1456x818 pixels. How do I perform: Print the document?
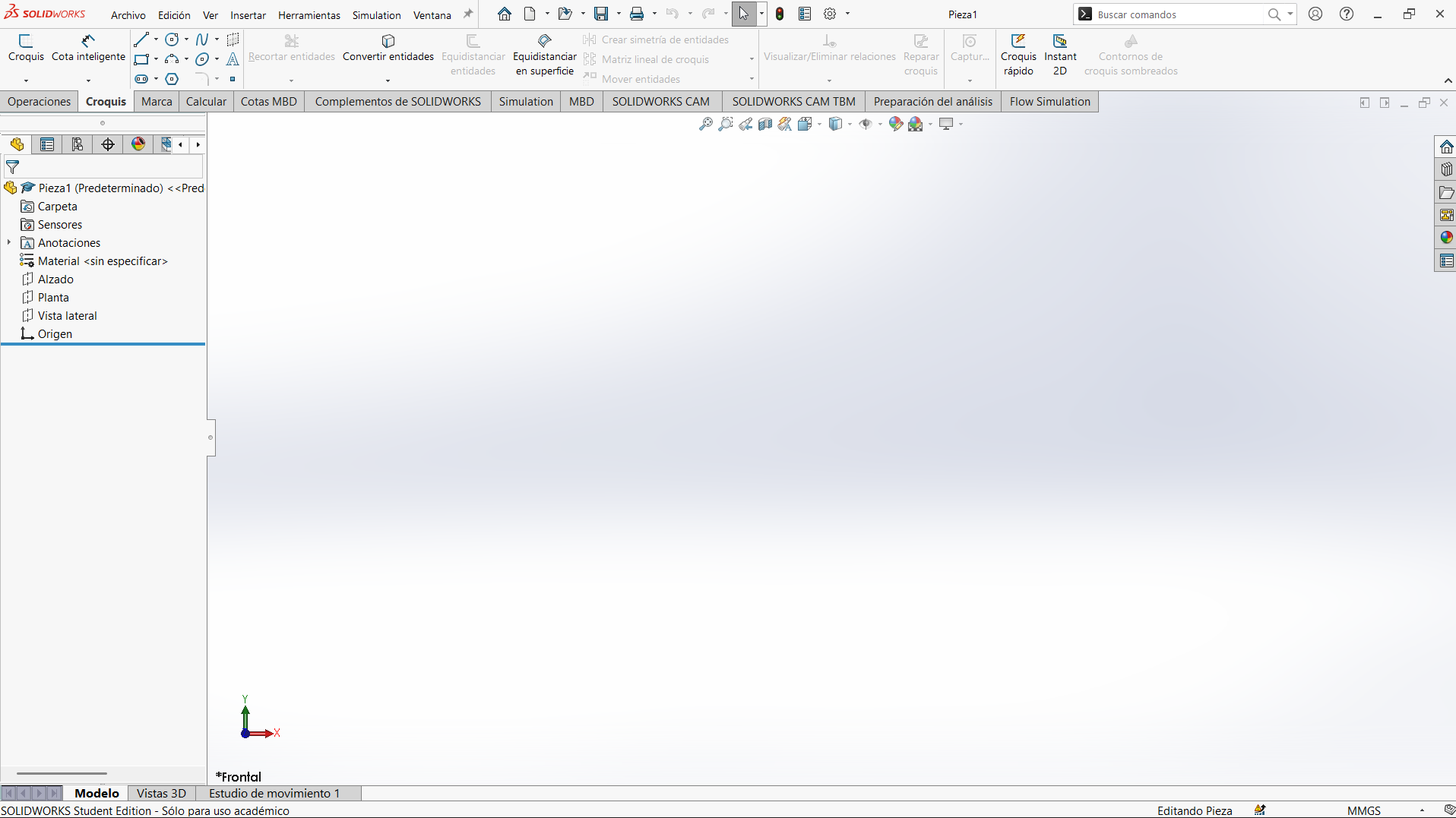pyautogui.click(x=637, y=14)
